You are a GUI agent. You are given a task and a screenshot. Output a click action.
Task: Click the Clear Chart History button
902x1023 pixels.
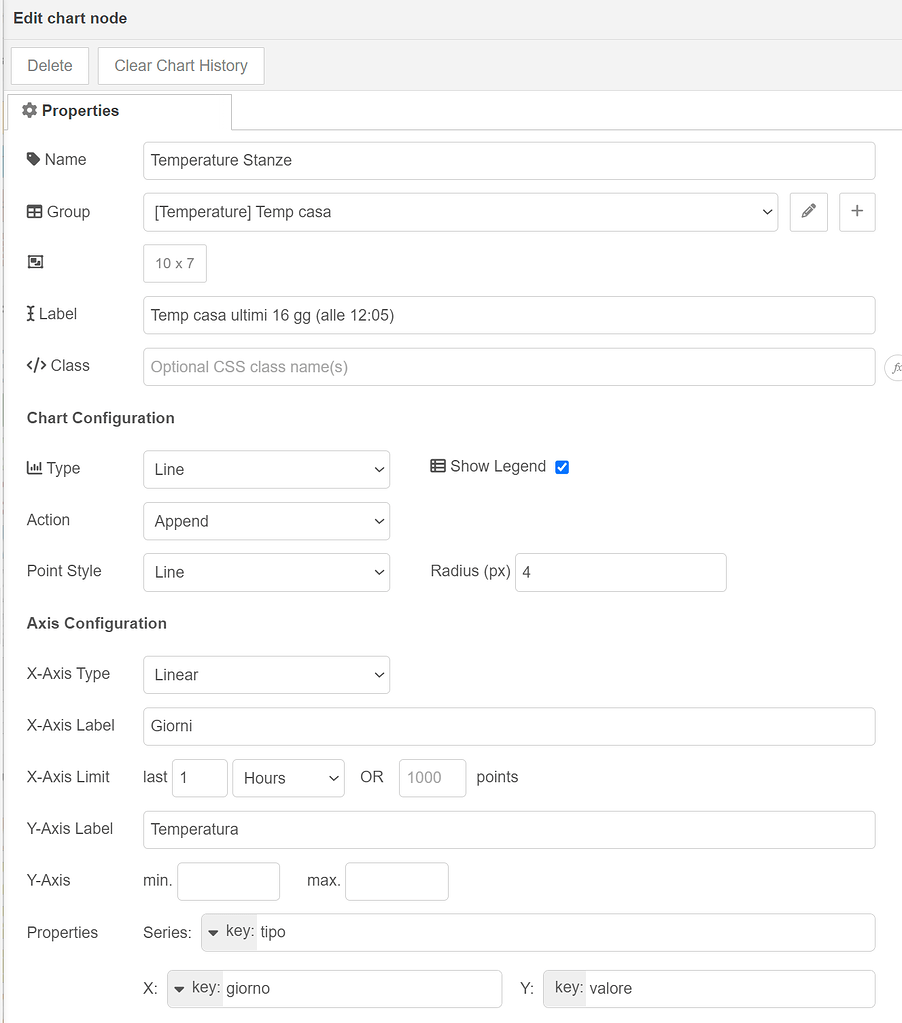pos(180,65)
